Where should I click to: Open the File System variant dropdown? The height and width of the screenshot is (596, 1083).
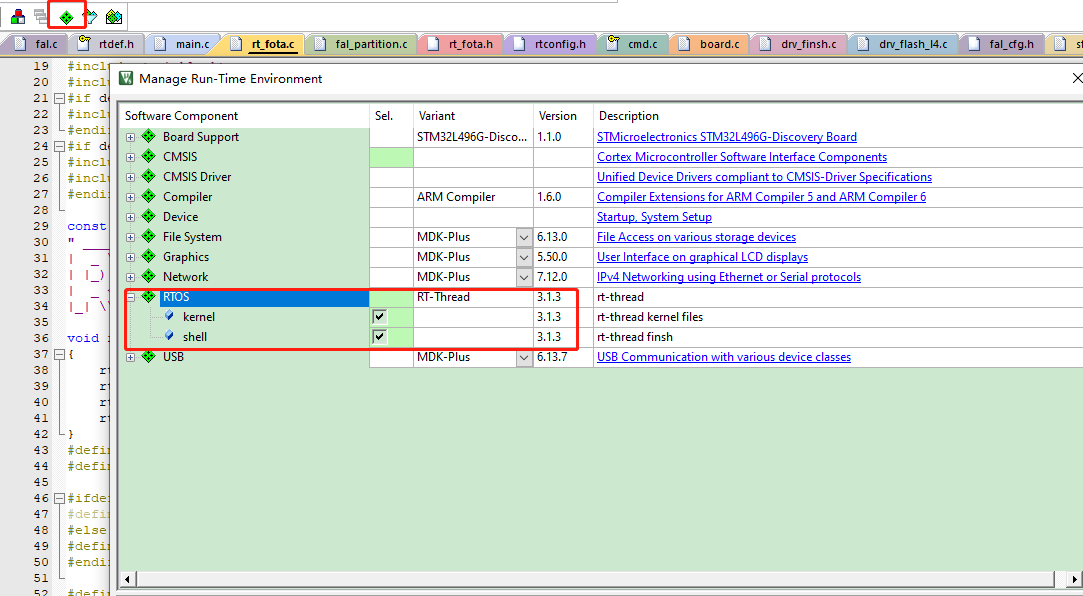click(x=524, y=237)
